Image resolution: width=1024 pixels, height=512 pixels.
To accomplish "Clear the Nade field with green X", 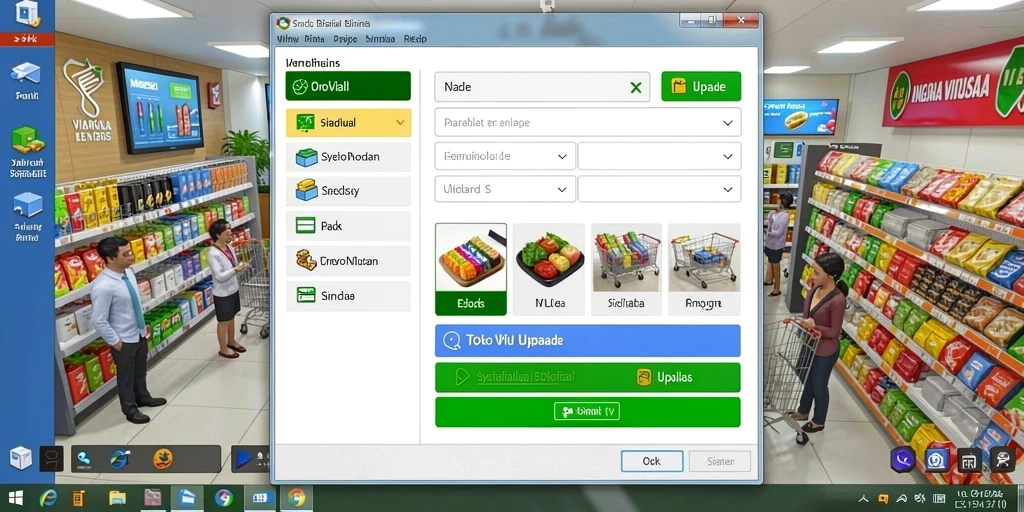I will tap(635, 87).
